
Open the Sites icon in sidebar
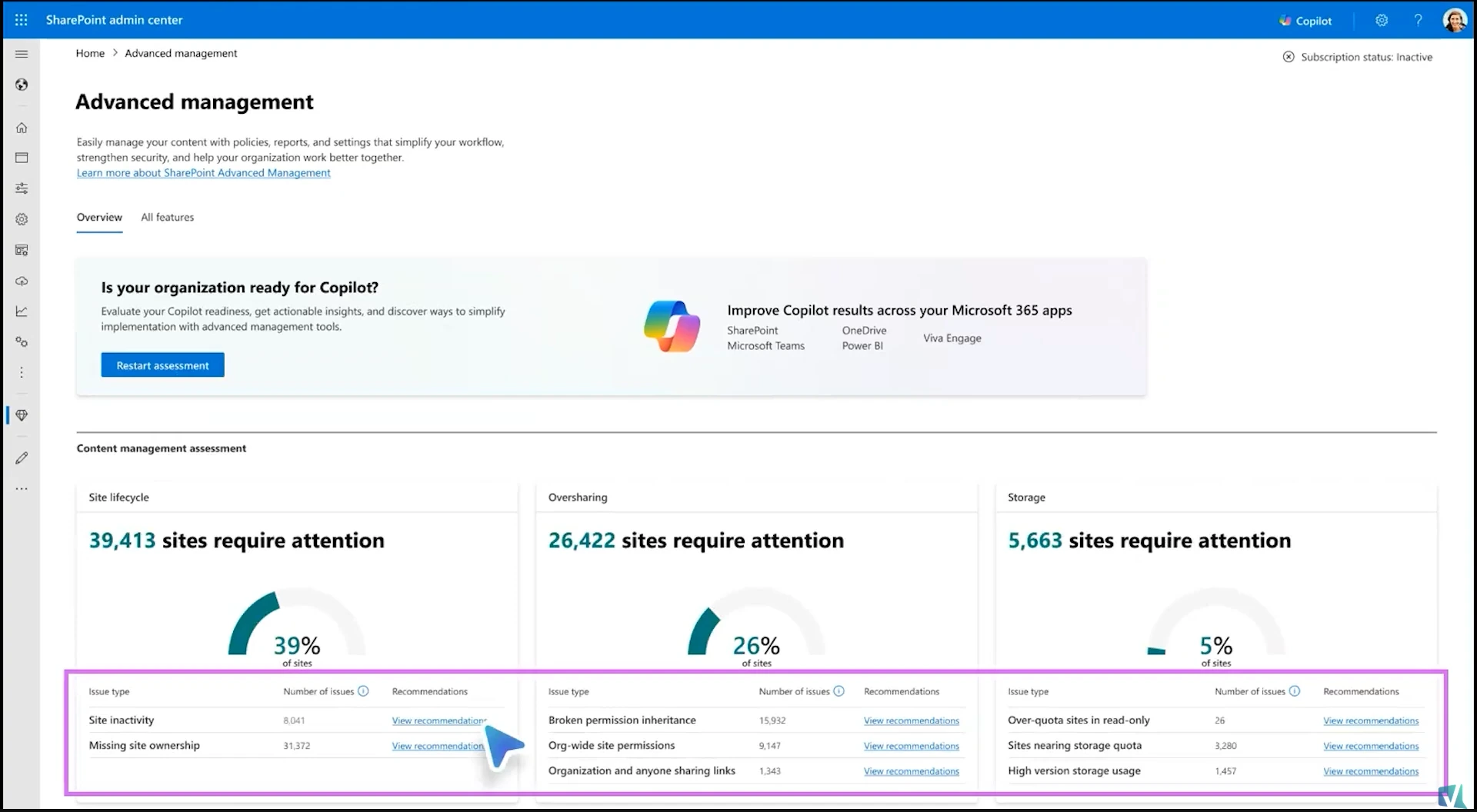point(22,158)
